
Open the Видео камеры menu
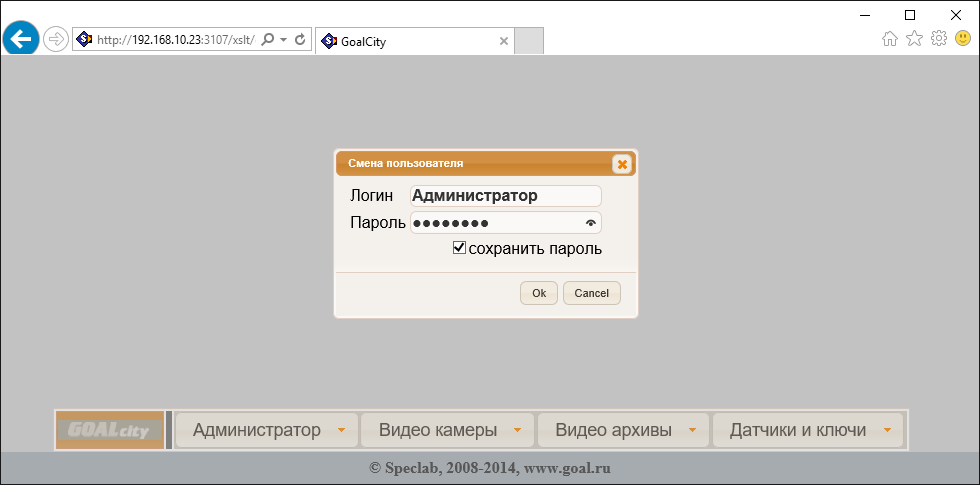pyautogui.click(x=448, y=430)
